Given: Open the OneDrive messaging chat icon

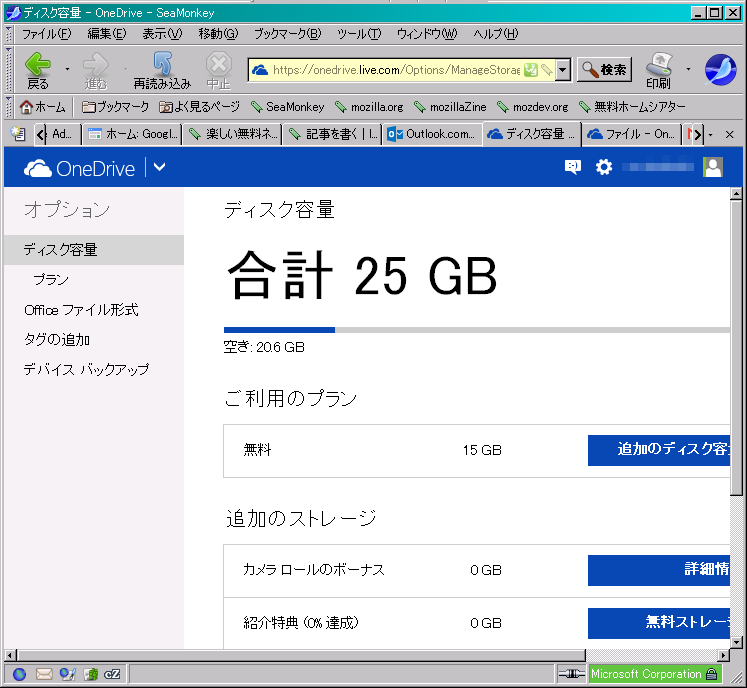Looking at the screenshot, I should [573, 167].
